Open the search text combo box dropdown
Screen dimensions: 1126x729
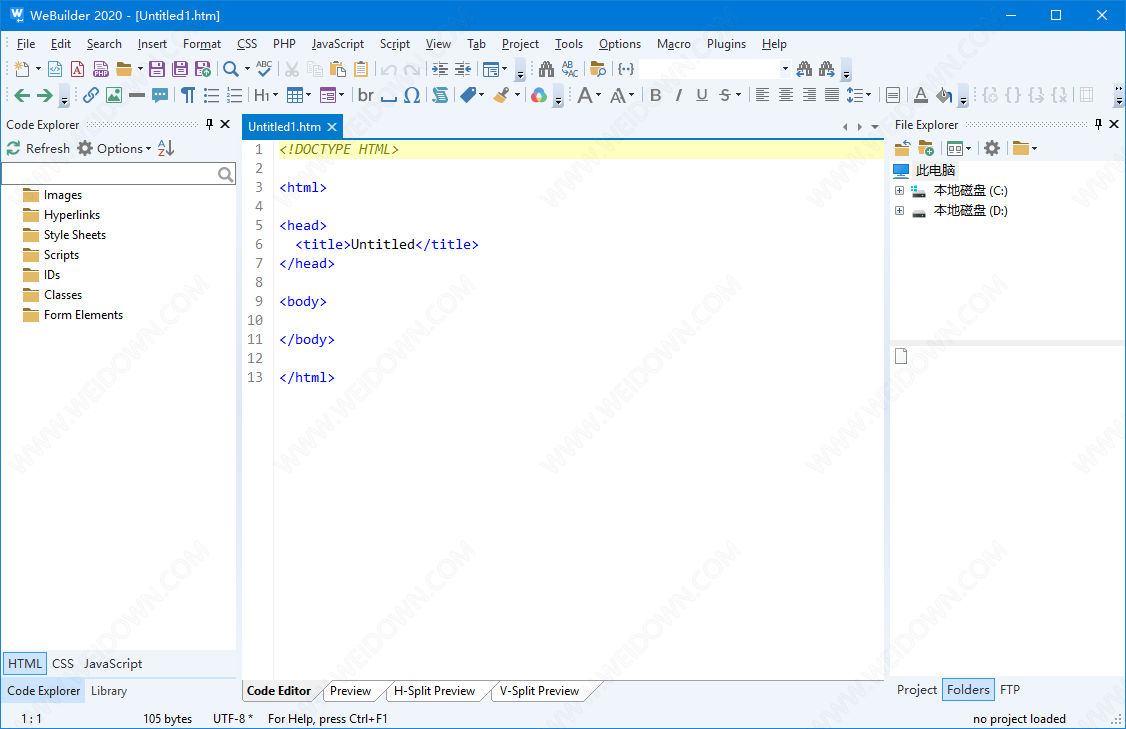(785, 69)
